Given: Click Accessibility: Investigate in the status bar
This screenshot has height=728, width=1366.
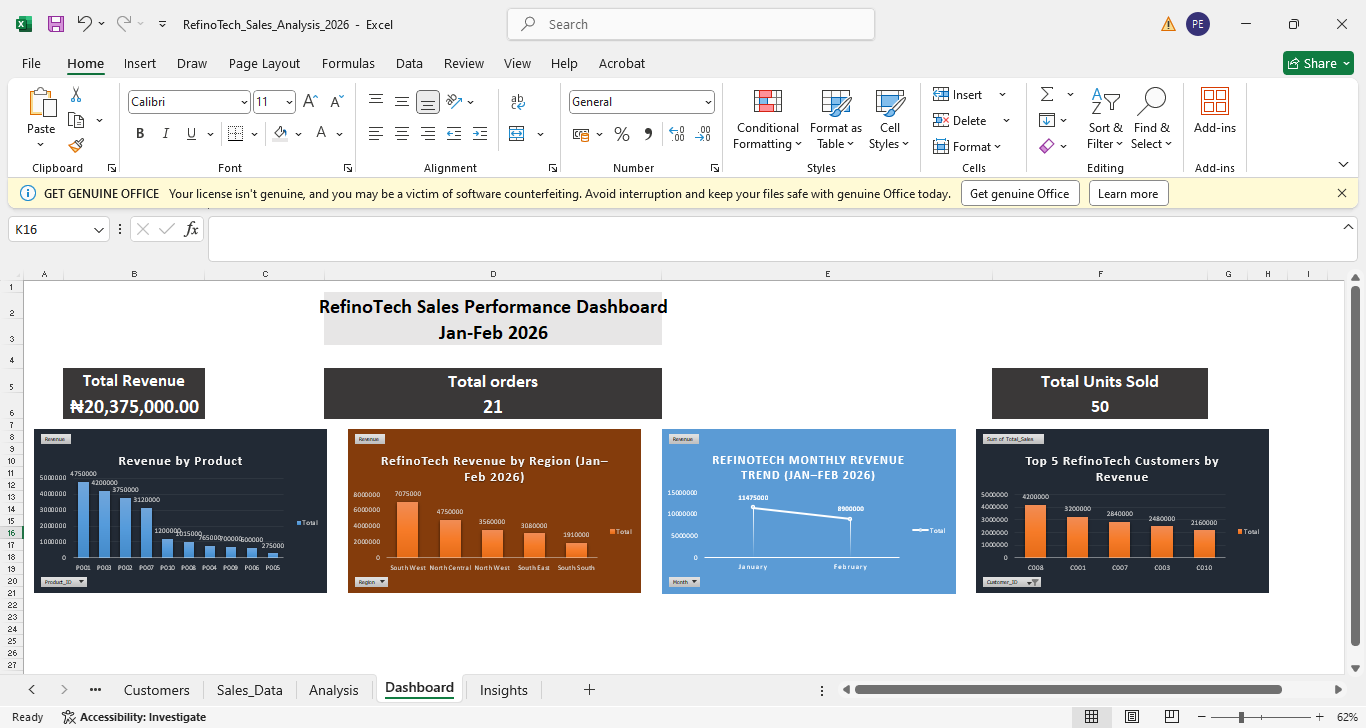Looking at the screenshot, I should 134,717.
